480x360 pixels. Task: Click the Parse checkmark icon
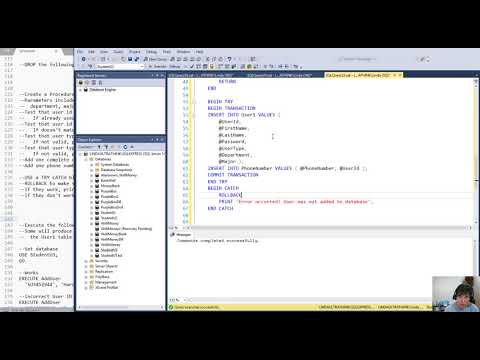point(192,66)
